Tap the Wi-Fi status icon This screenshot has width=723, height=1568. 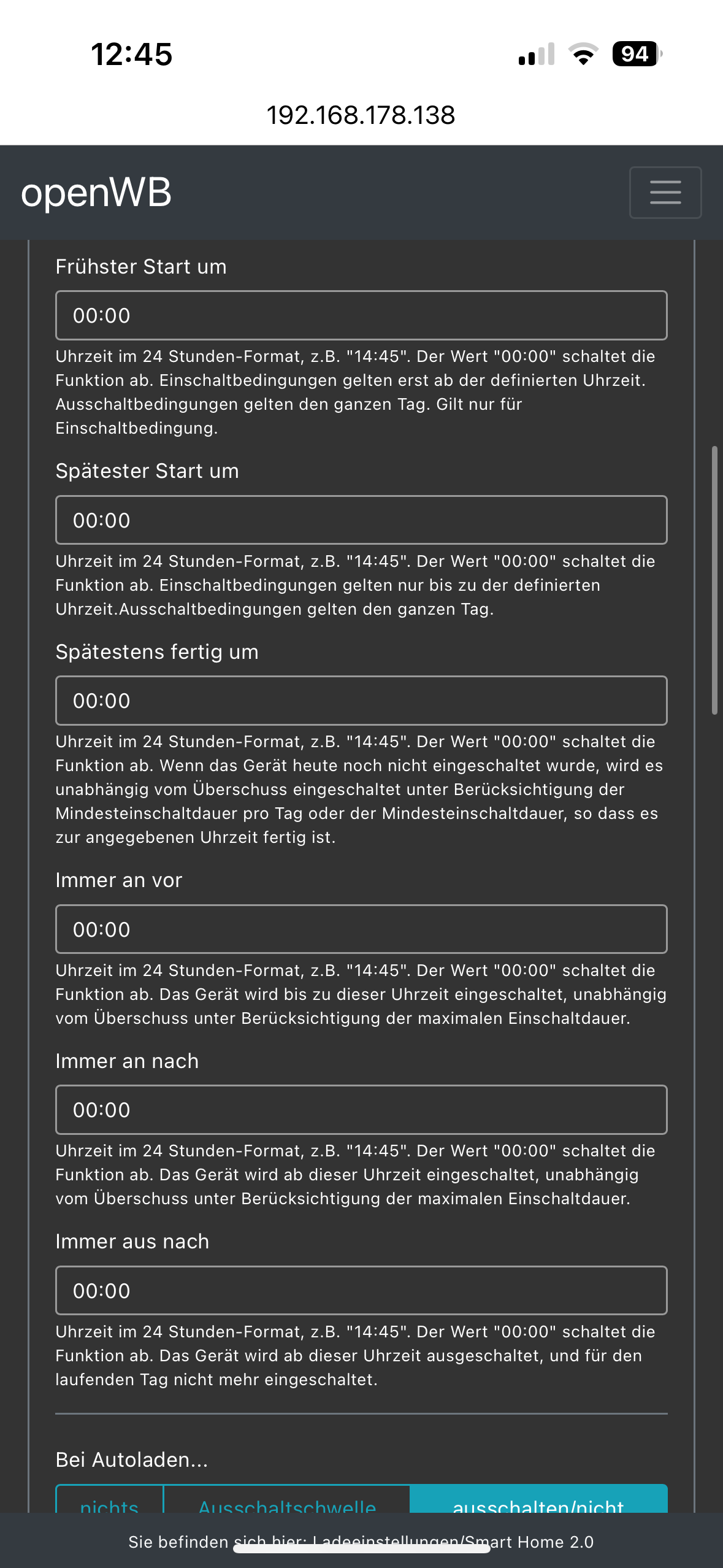583,54
